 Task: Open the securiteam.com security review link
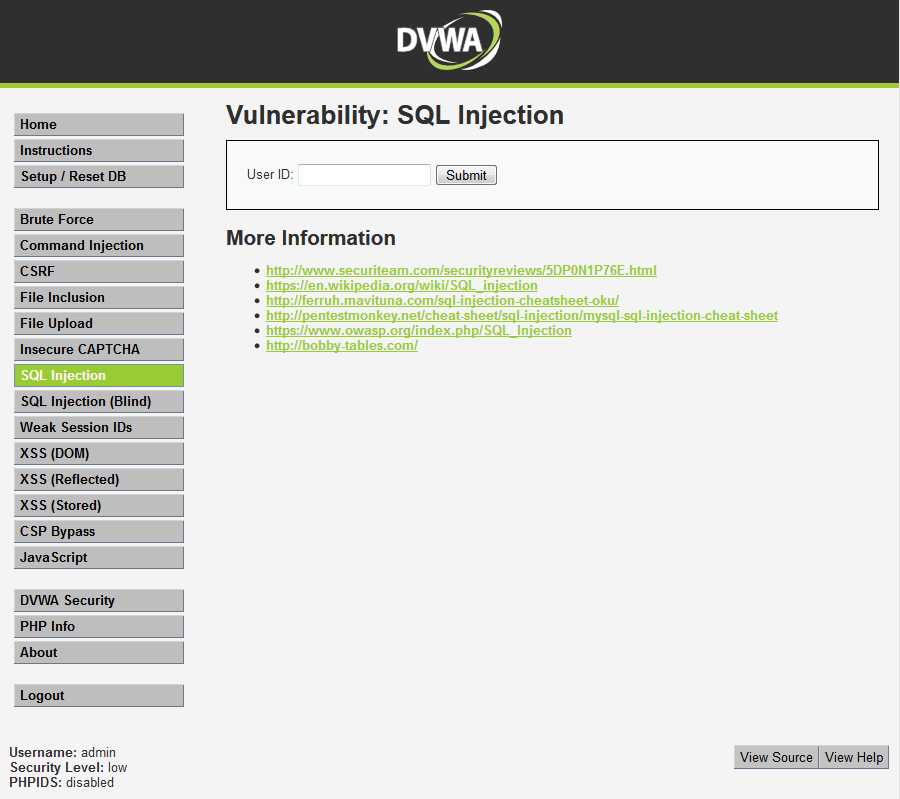point(461,270)
